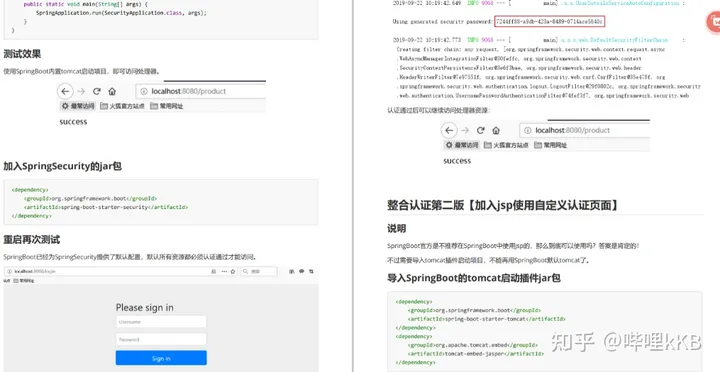Click the Password field
This screenshot has width=720, height=372.
pos(161,339)
